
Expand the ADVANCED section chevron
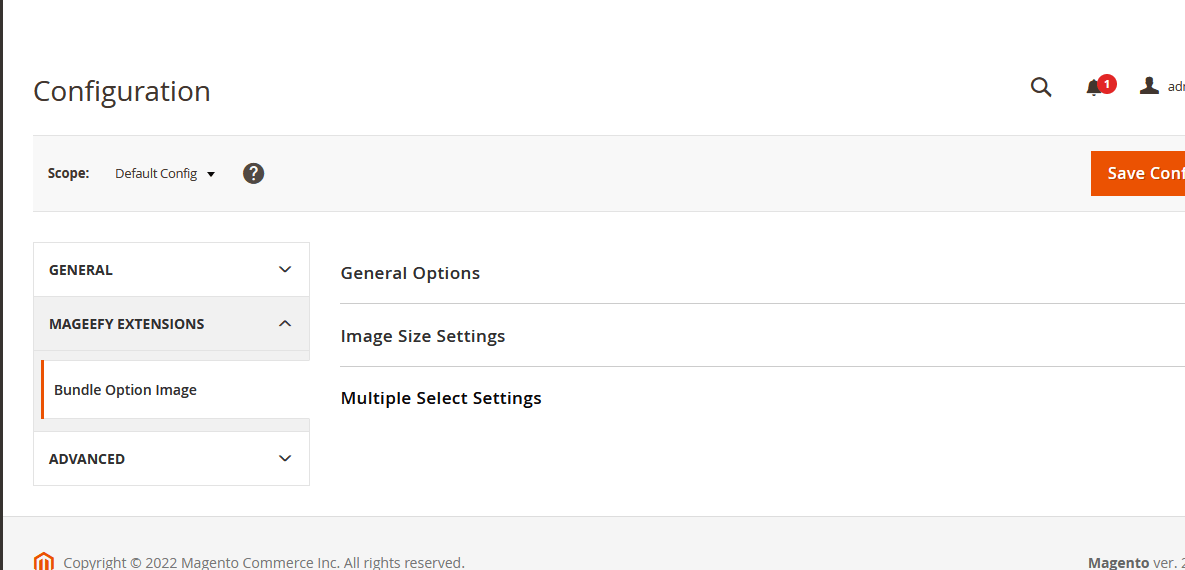[x=285, y=458]
